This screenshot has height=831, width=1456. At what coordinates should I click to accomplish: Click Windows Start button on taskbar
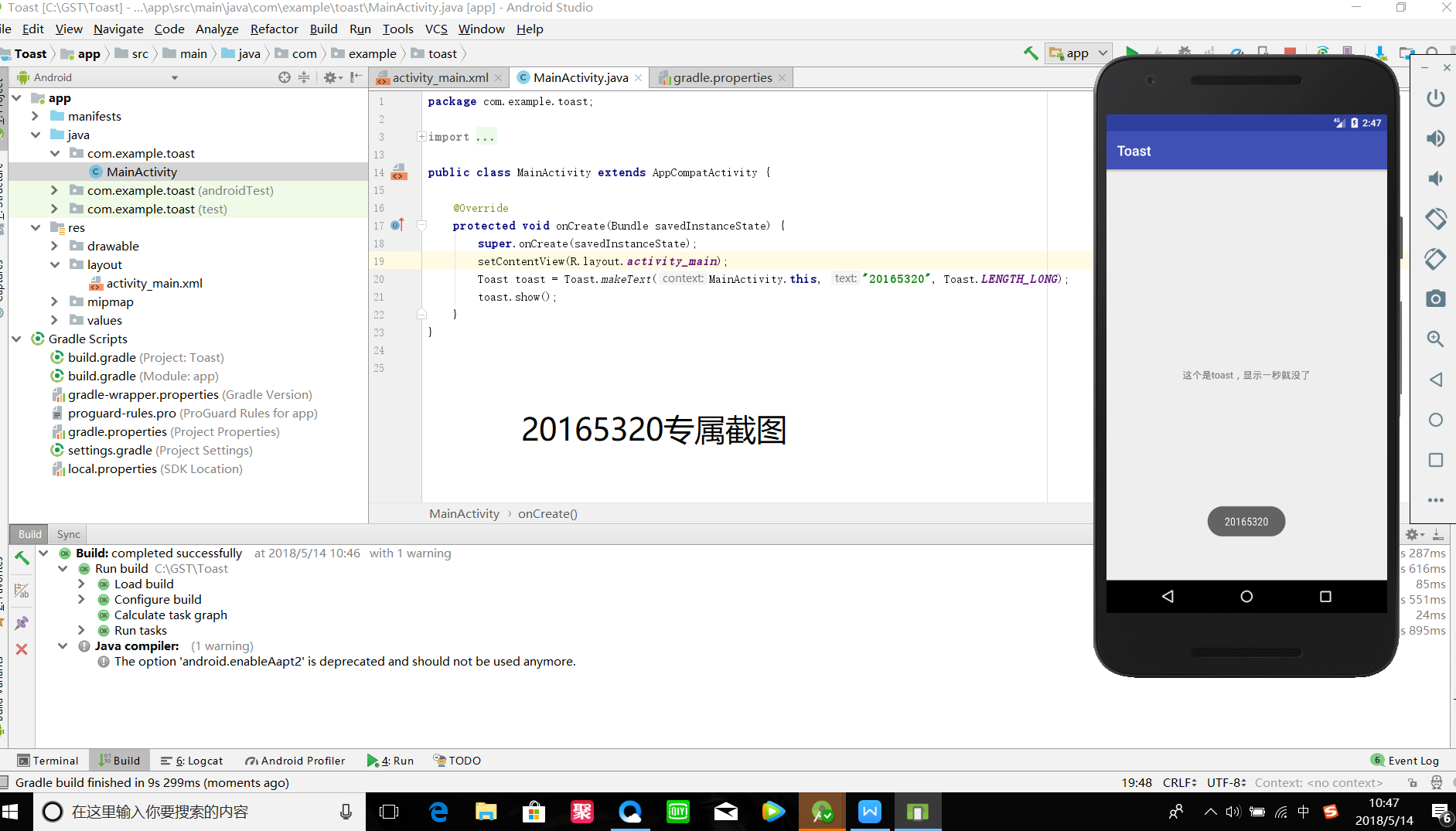tap(11, 812)
